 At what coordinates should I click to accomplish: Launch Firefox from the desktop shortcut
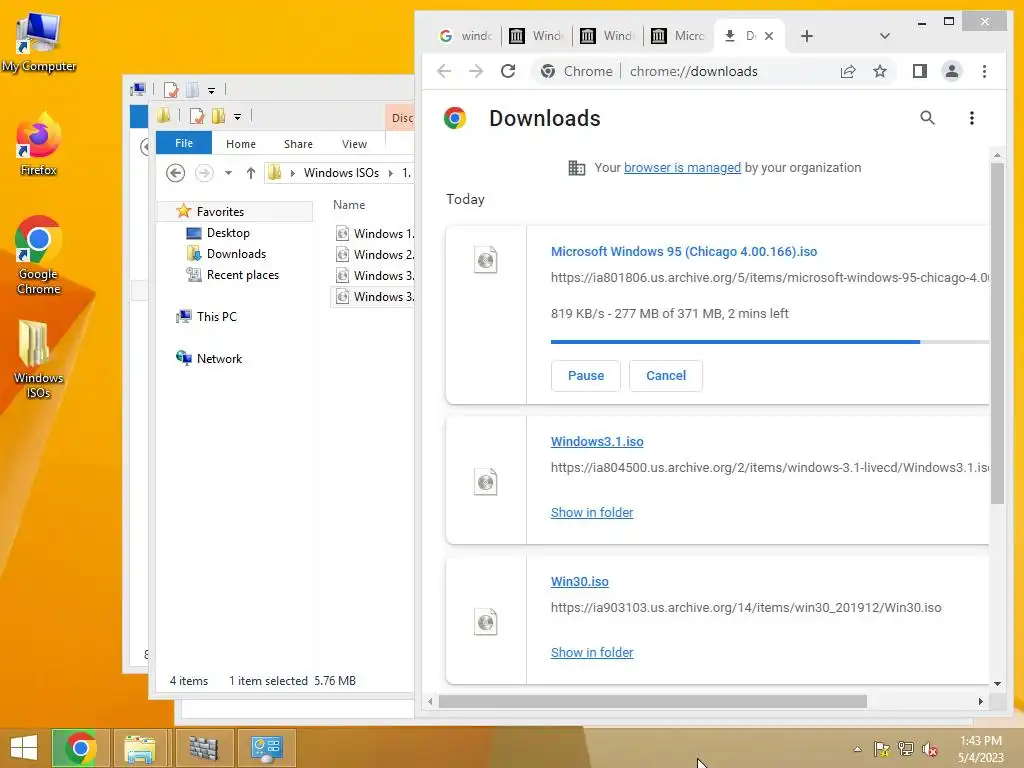[x=39, y=145]
